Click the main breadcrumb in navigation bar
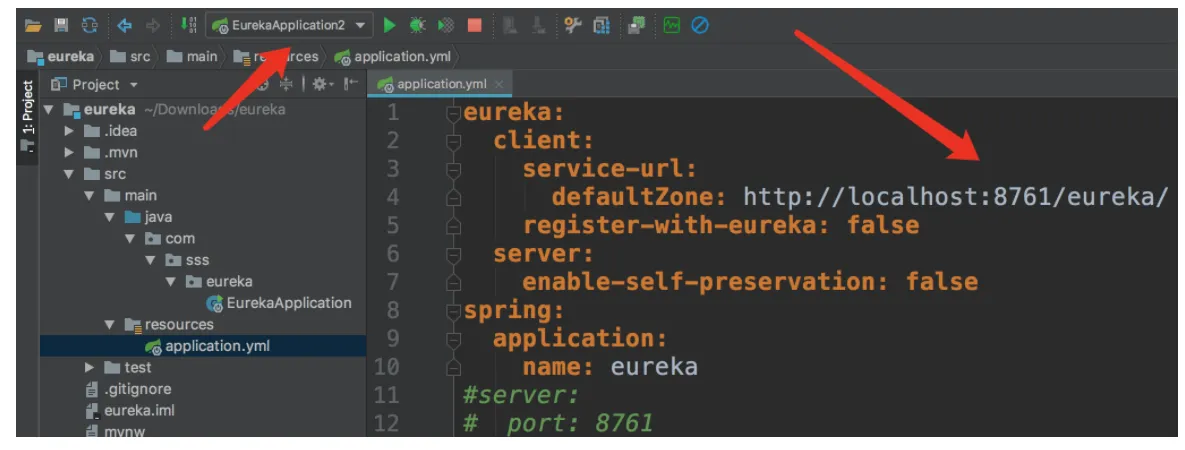 192,57
